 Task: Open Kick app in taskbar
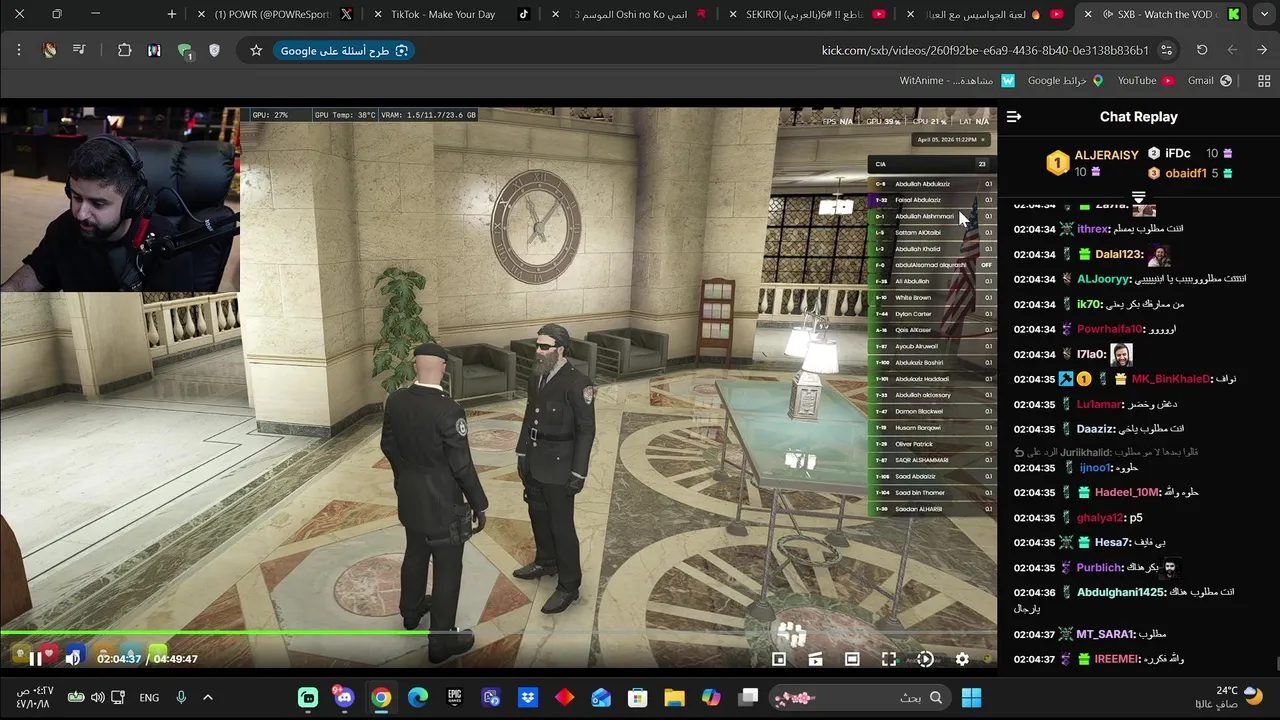coord(308,697)
